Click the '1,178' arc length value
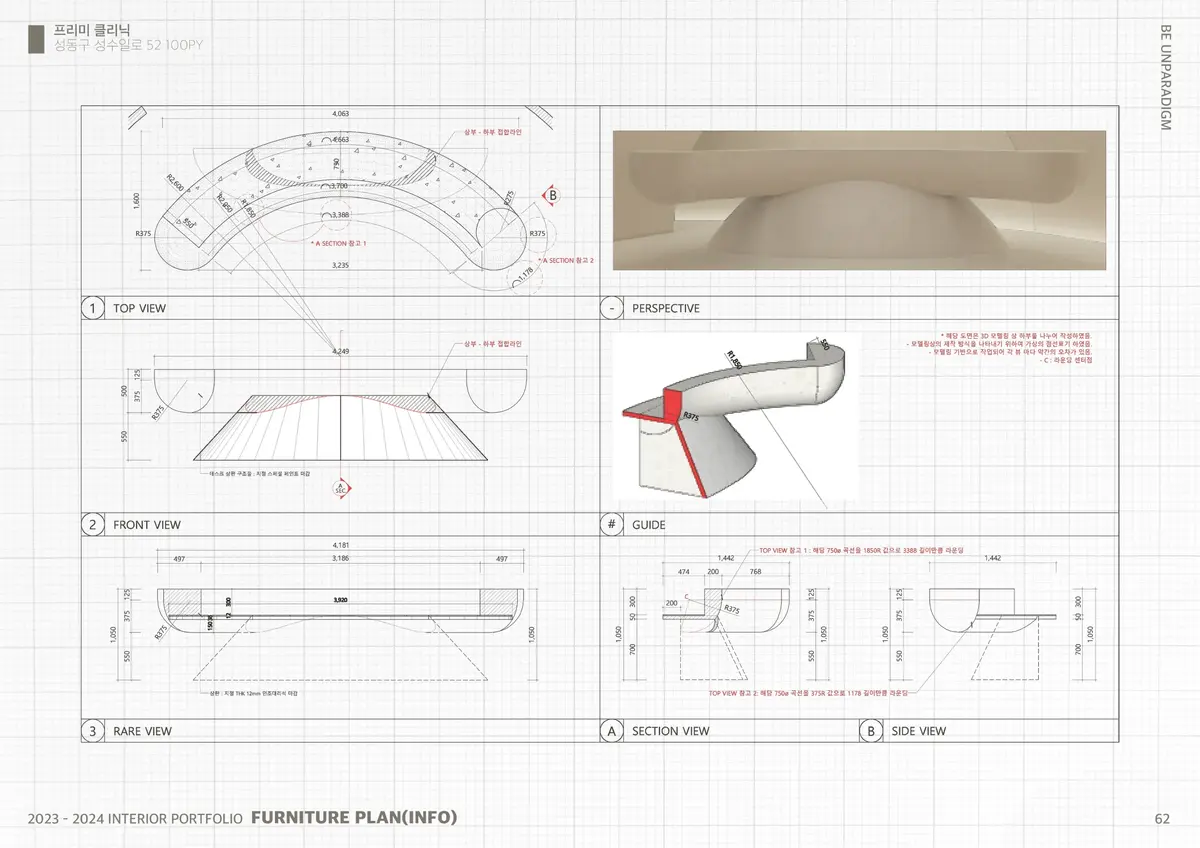1200x848 pixels. click(527, 276)
